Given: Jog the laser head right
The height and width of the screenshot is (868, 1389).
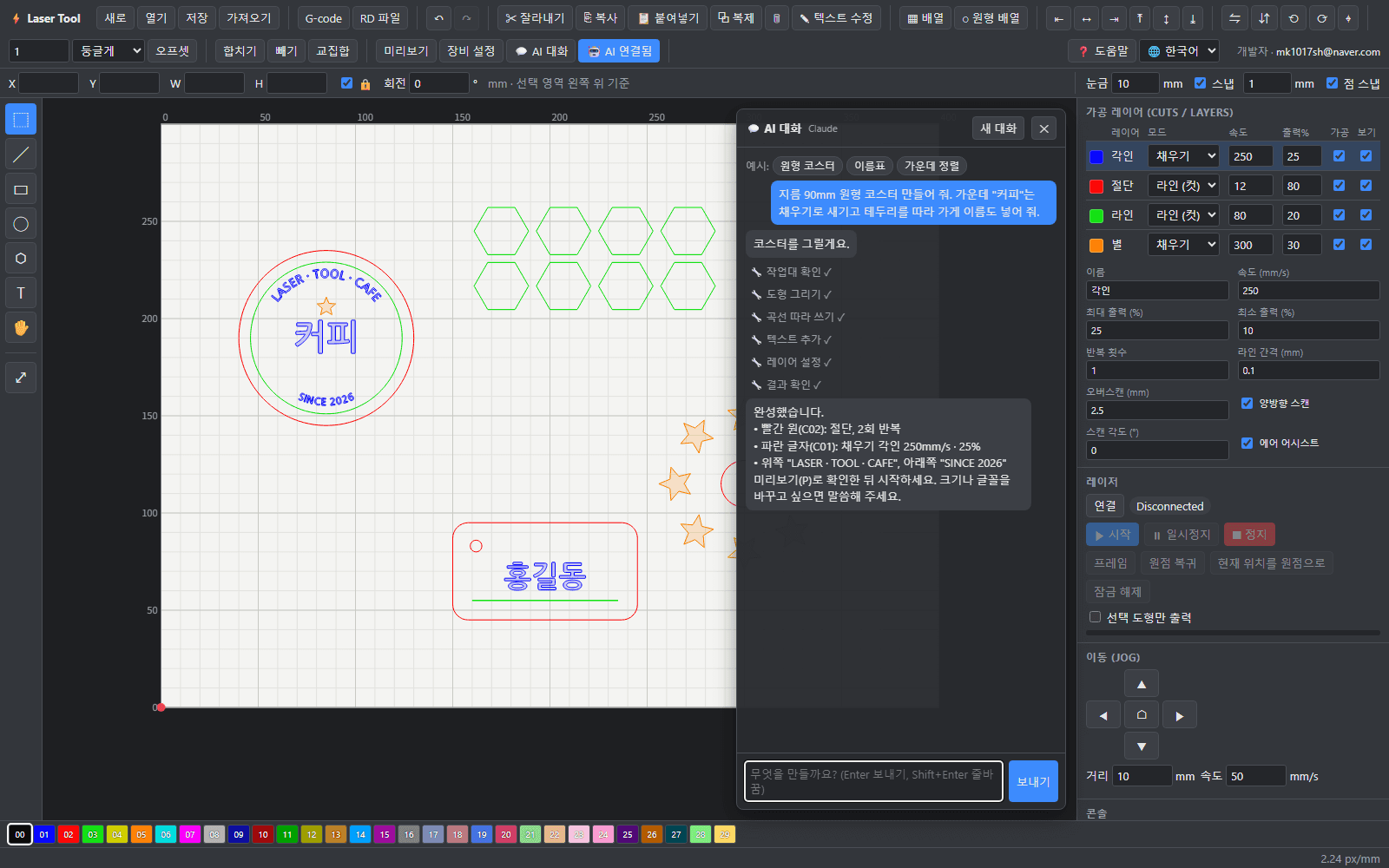Looking at the screenshot, I should tap(1180, 715).
